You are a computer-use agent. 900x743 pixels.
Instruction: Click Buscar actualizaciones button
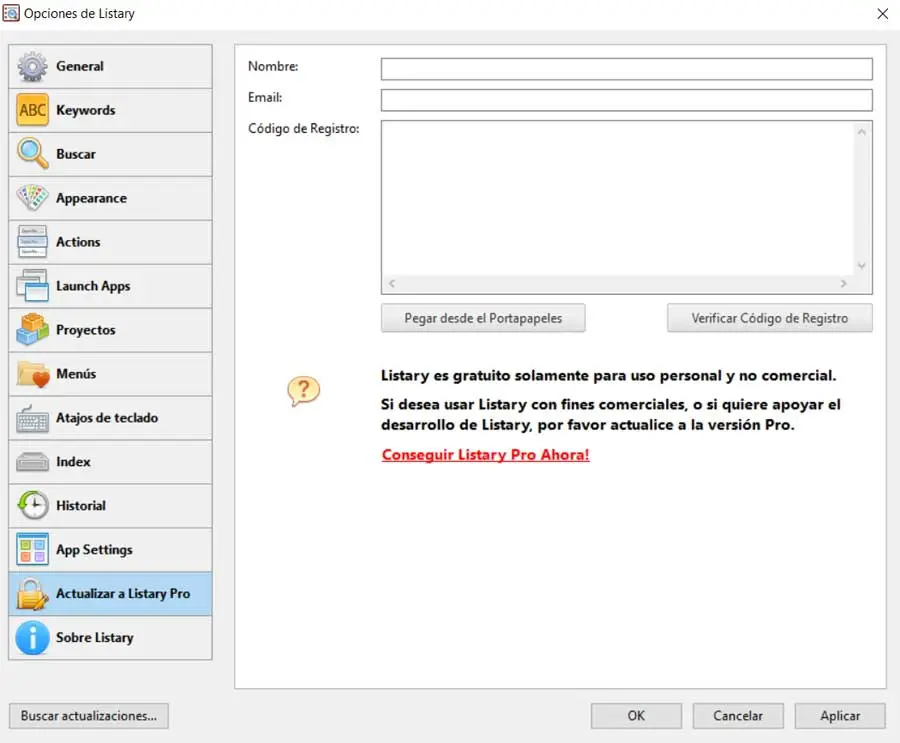tap(89, 716)
